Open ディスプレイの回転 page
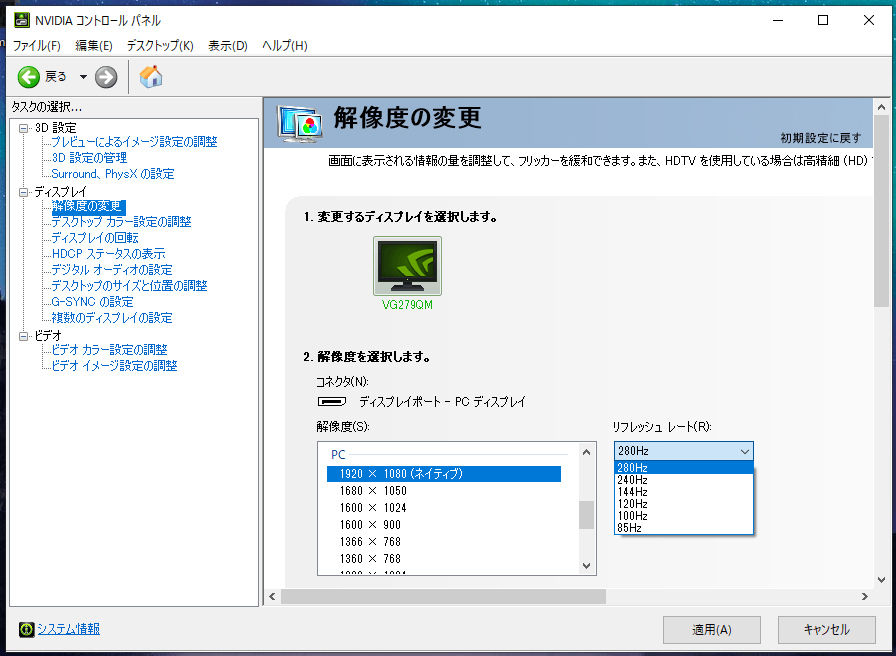896x656 pixels. [x=95, y=238]
